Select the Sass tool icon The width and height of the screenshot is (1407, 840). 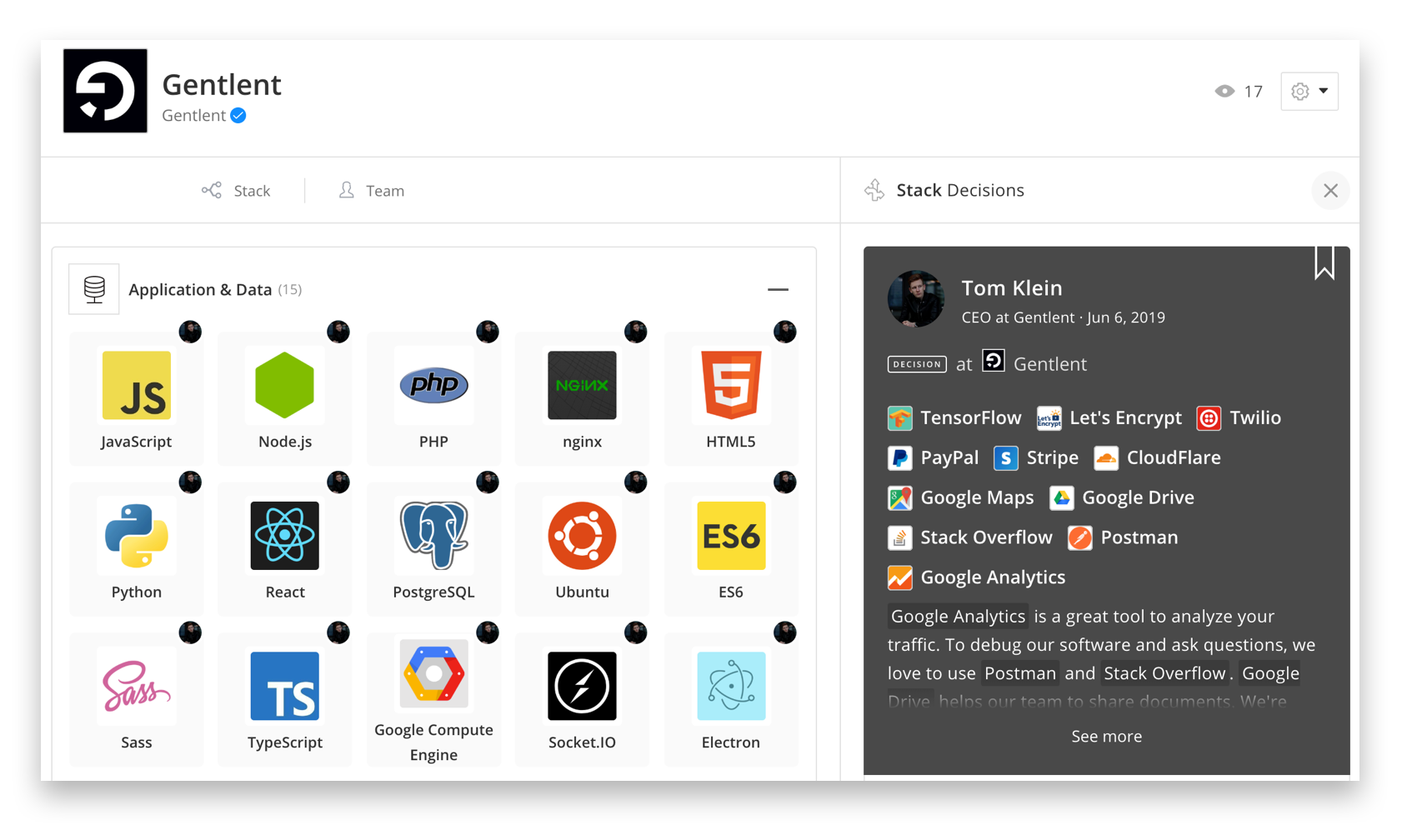tap(136, 686)
